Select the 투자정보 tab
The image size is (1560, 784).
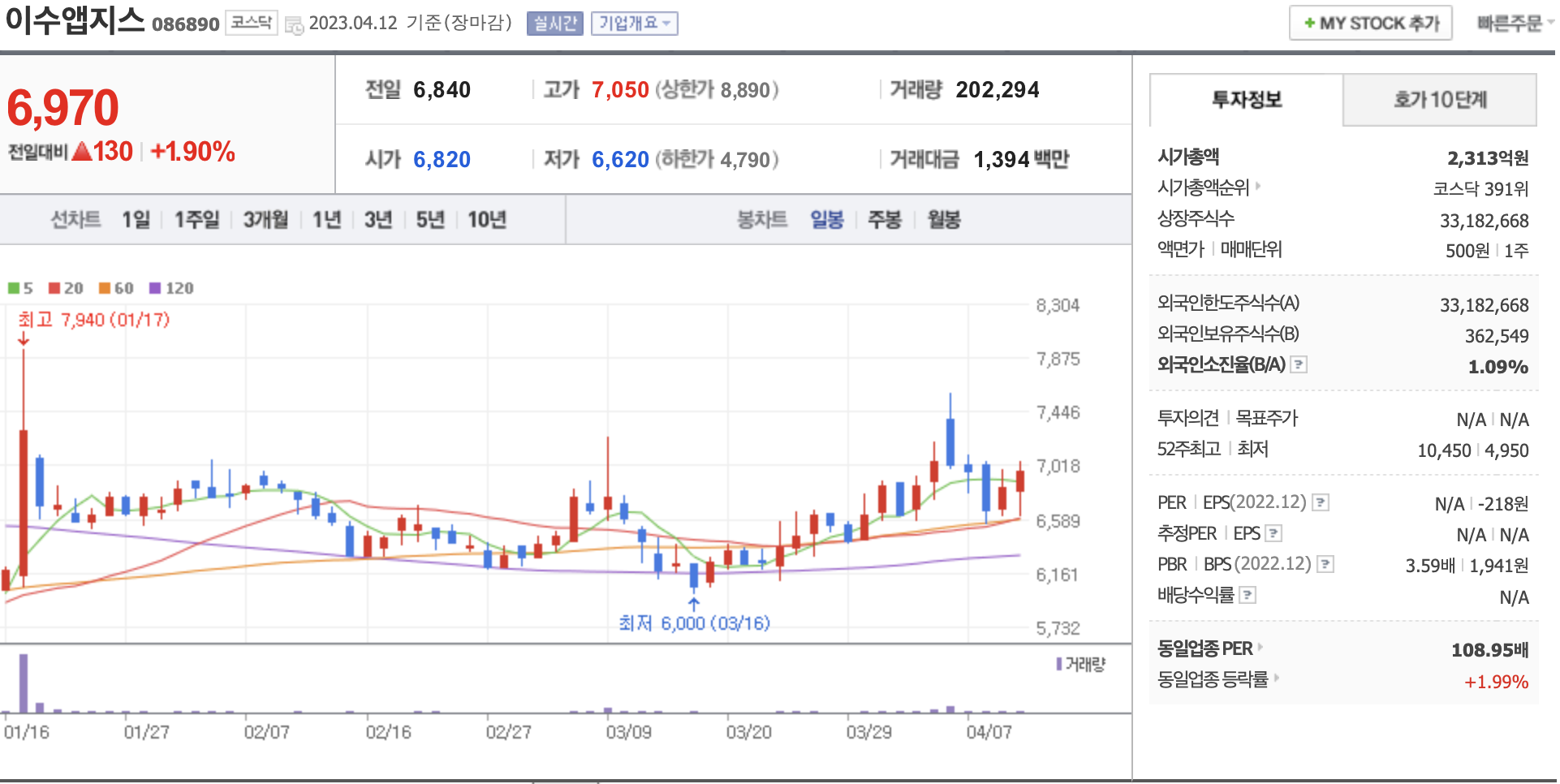(1246, 100)
